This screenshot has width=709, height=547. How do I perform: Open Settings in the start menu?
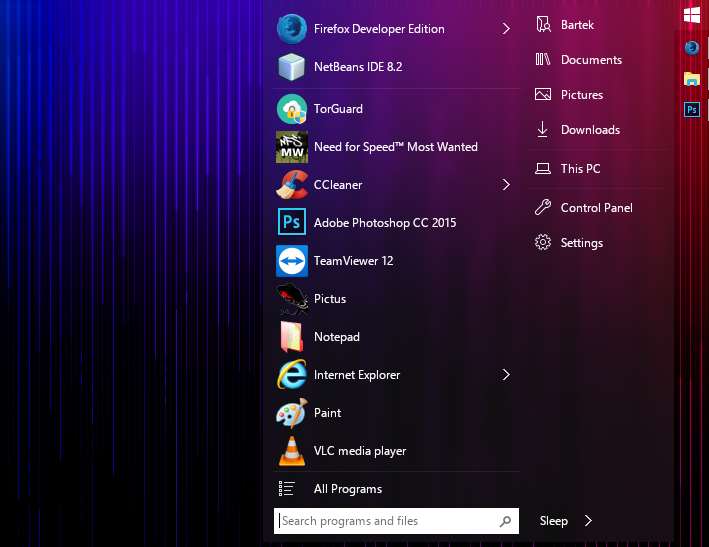pos(581,243)
